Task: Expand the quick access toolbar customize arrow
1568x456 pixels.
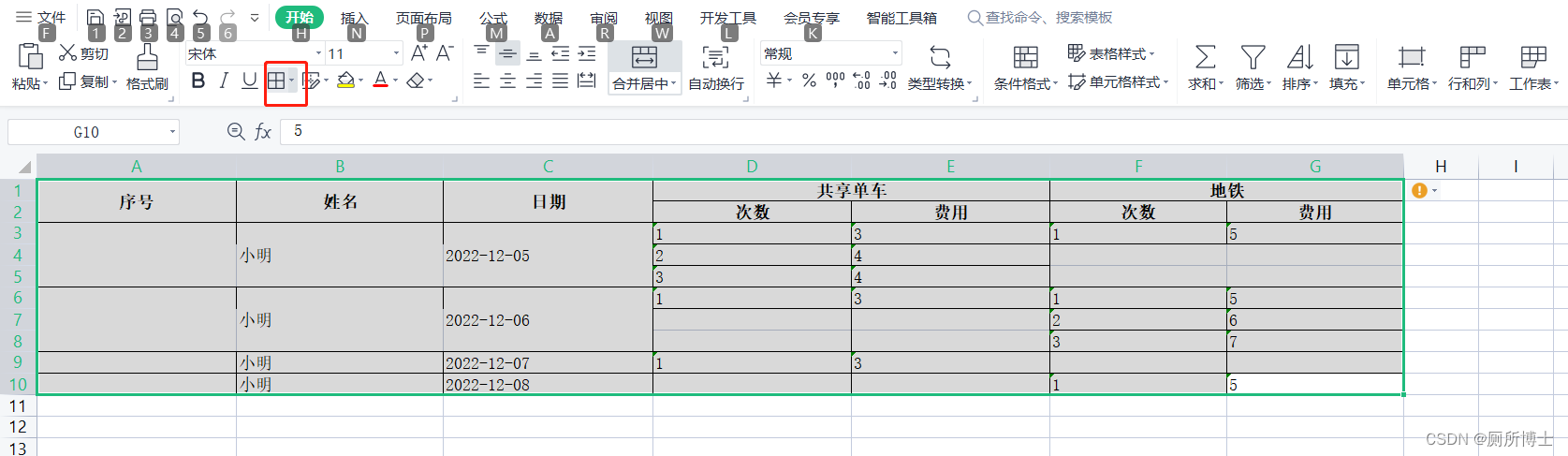Action: click(x=255, y=17)
